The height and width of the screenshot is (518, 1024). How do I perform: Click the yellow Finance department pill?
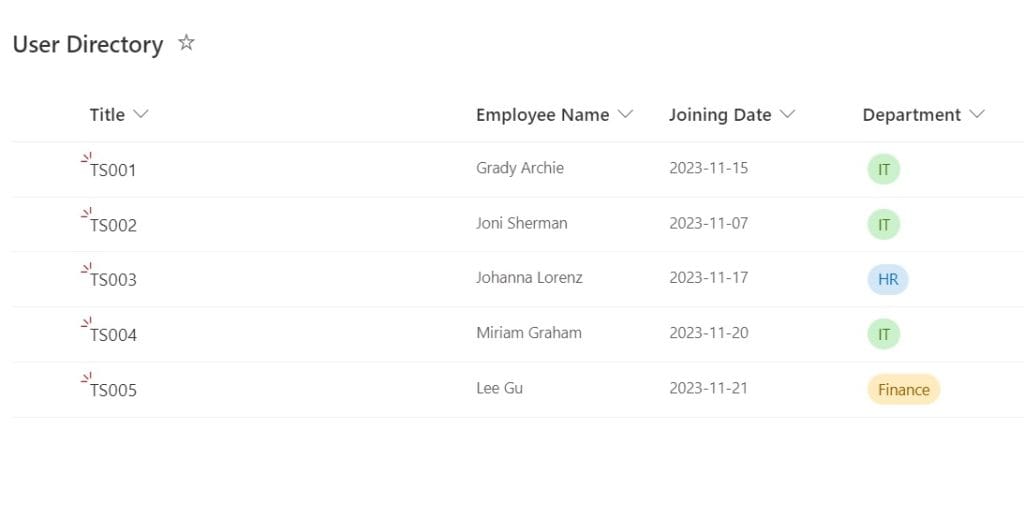903,390
